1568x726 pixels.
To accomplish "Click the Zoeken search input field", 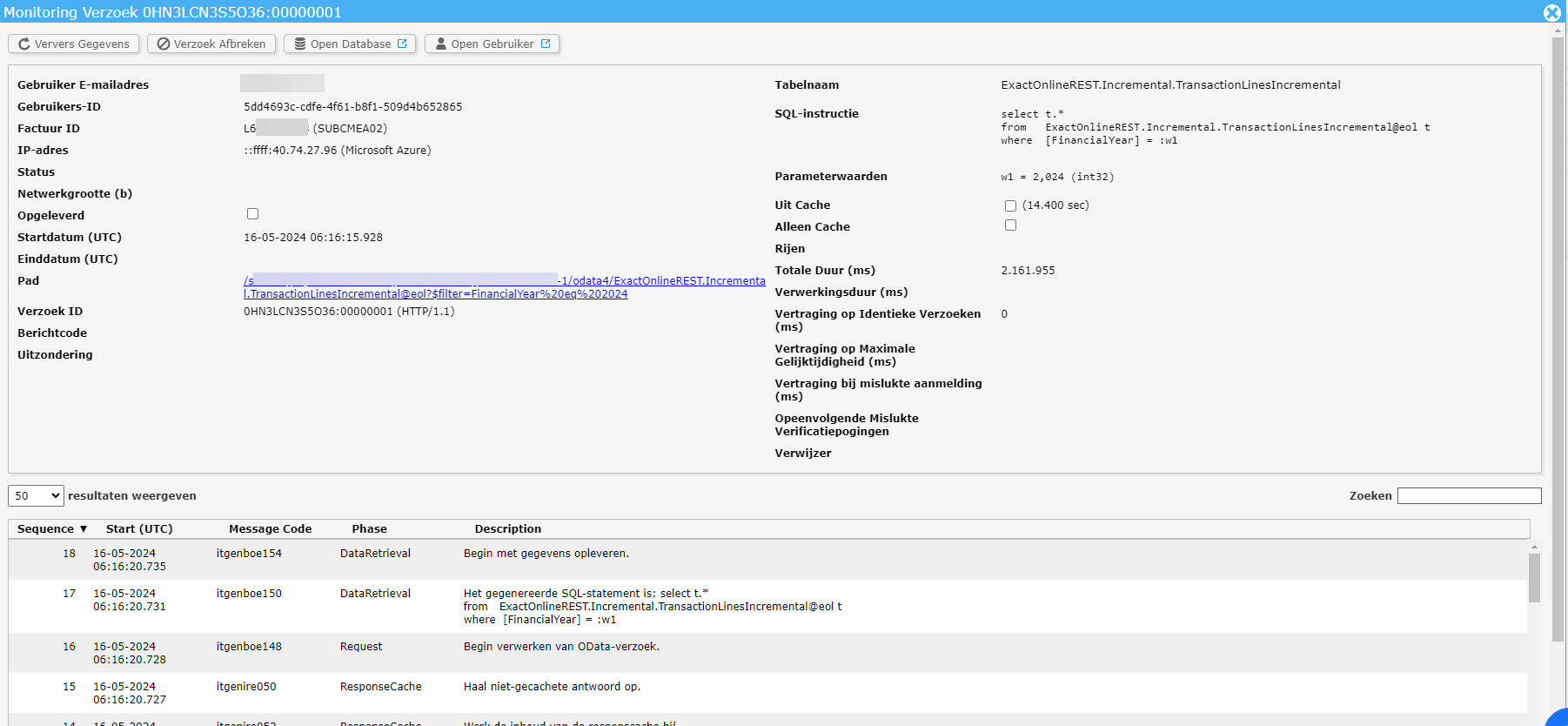I will coord(1469,496).
